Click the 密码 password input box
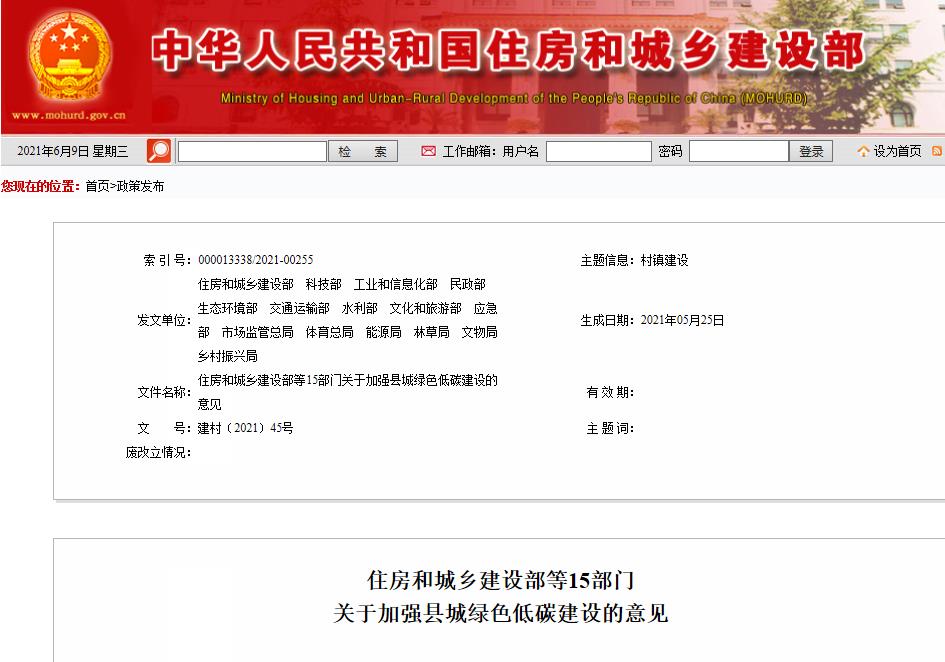The image size is (945, 662). pos(738,151)
